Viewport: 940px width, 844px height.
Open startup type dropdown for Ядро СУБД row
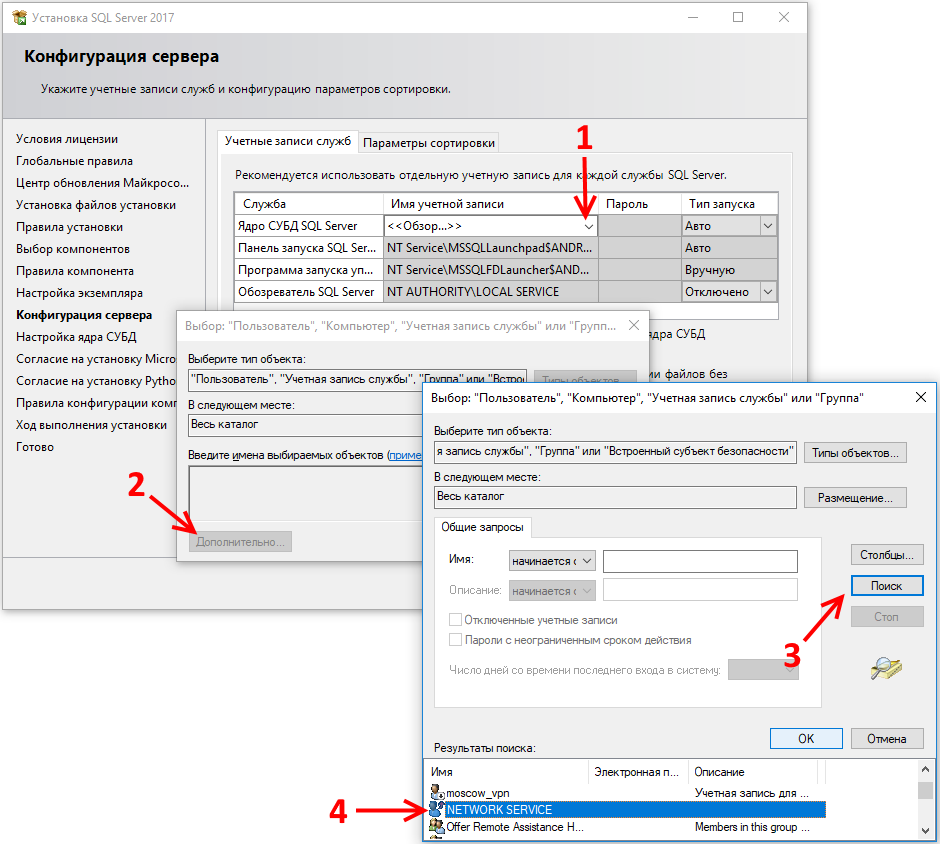point(768,226)
